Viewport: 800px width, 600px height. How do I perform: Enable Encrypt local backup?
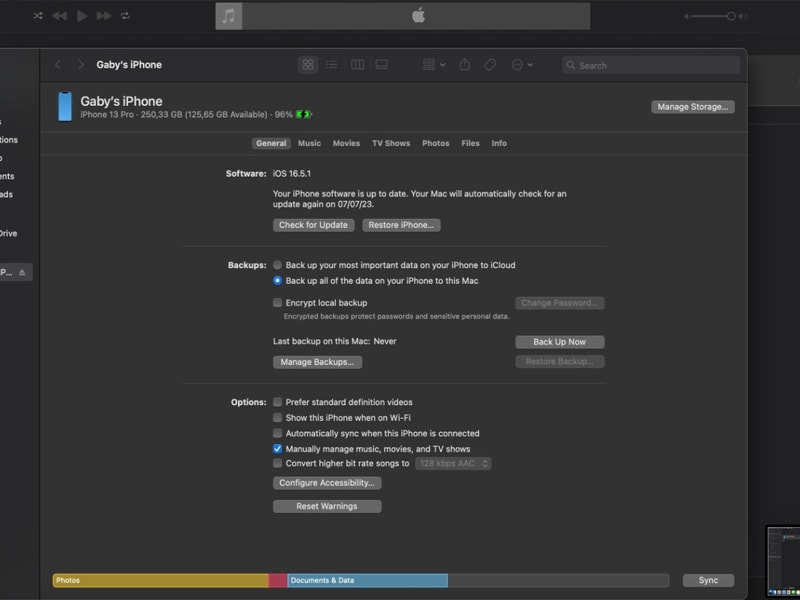click(277, 303)
